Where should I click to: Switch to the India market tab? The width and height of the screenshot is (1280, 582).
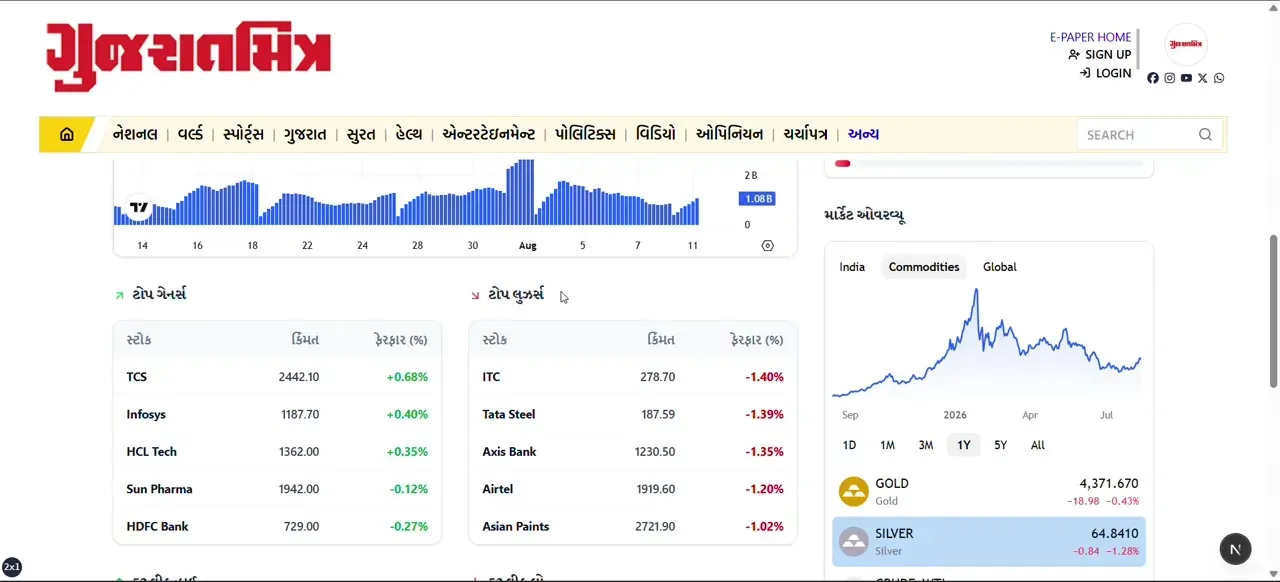(852, 267)
